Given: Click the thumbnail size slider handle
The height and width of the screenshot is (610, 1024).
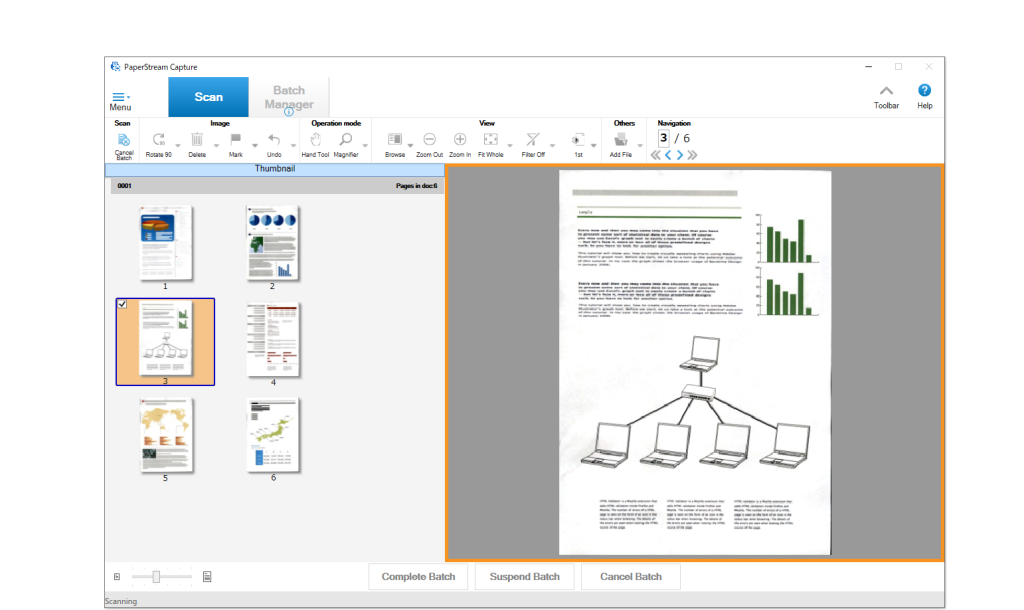Looking at the screenshot, I should point(156,577).
